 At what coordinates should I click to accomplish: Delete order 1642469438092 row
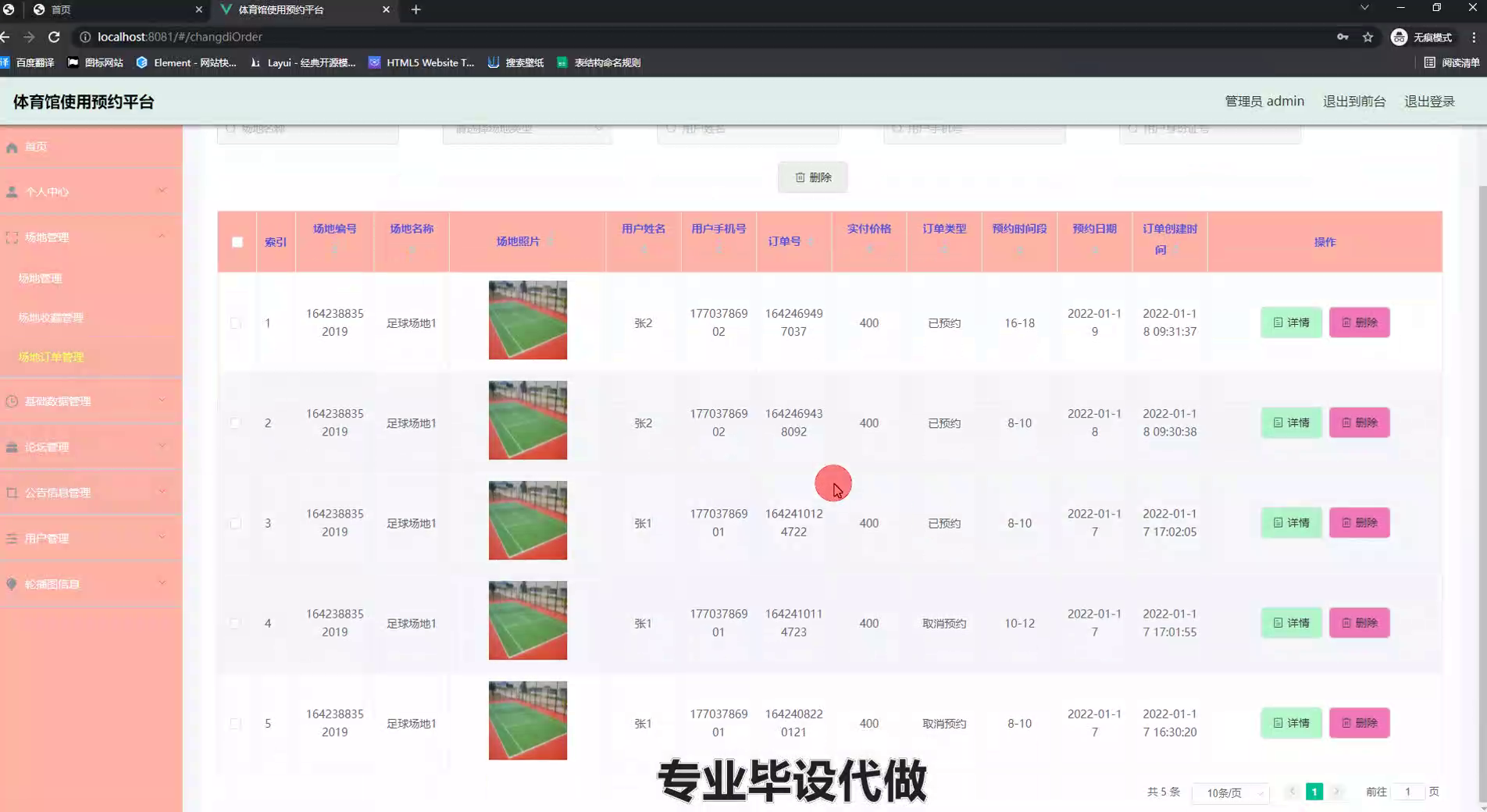click(x=1359, y=422)
